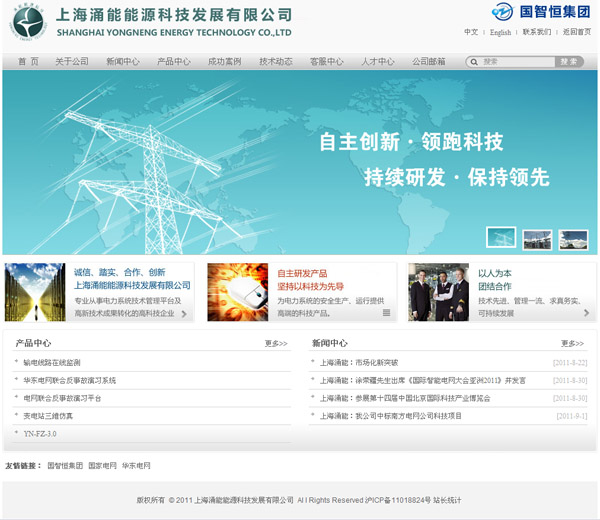Click 以人为本 card heading

point(495,273)
